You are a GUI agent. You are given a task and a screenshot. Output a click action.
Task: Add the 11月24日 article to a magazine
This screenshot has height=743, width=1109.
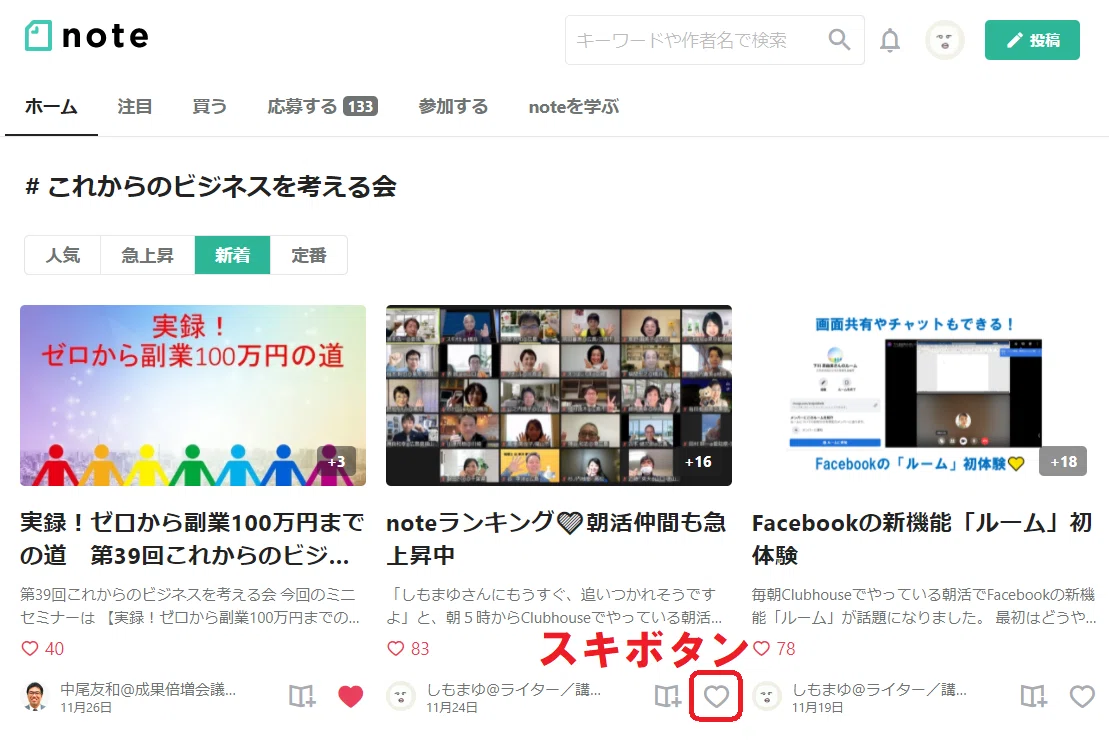[668, 696]
